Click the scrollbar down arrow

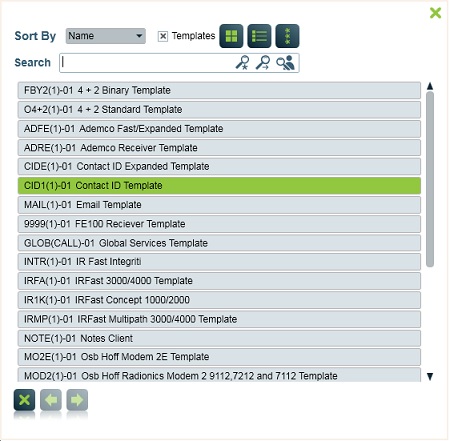pos(430,377)
